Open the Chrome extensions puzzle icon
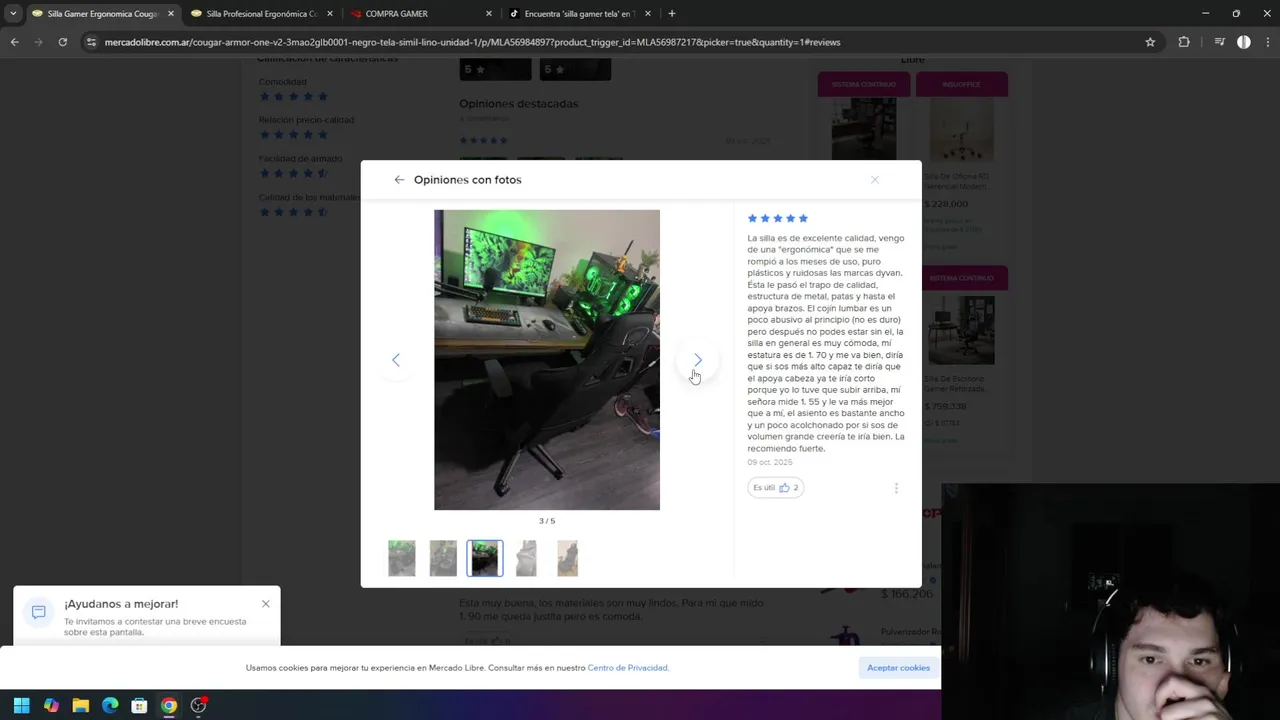The width and height of the screenshot is (1280, 720). (x=1184, y=42)
